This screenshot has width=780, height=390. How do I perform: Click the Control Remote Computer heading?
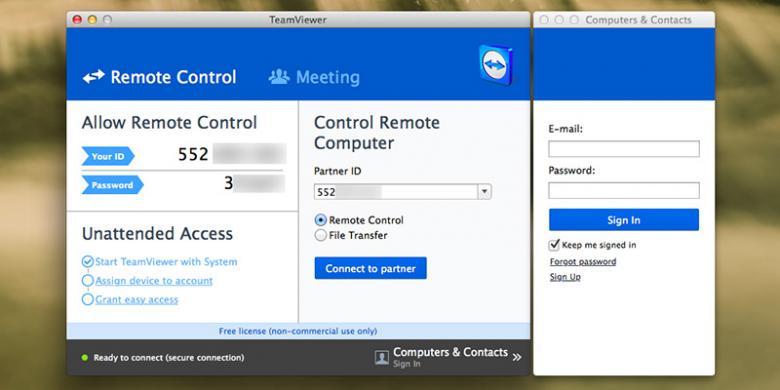[377, 133]
